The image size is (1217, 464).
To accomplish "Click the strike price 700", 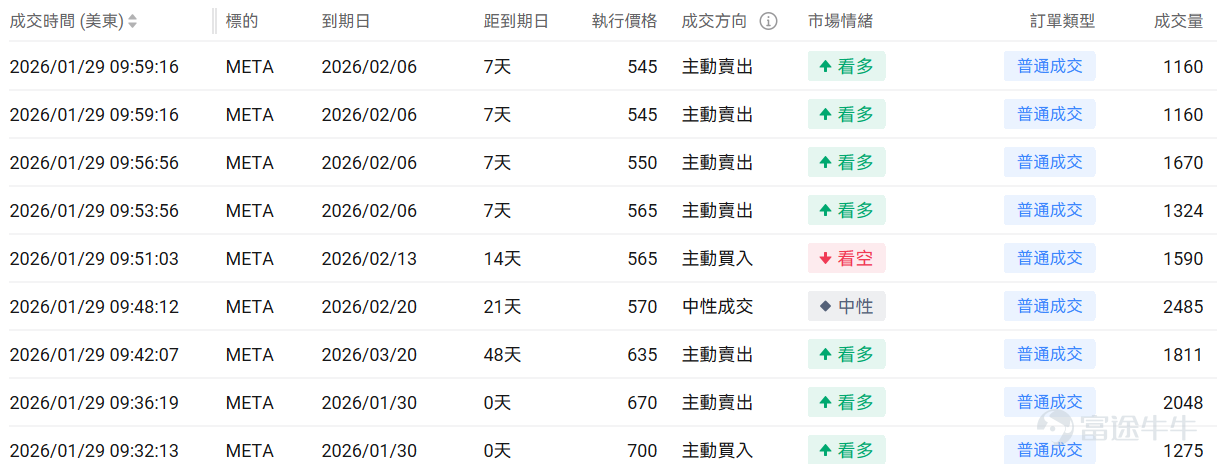I will (x=643, y=451).
